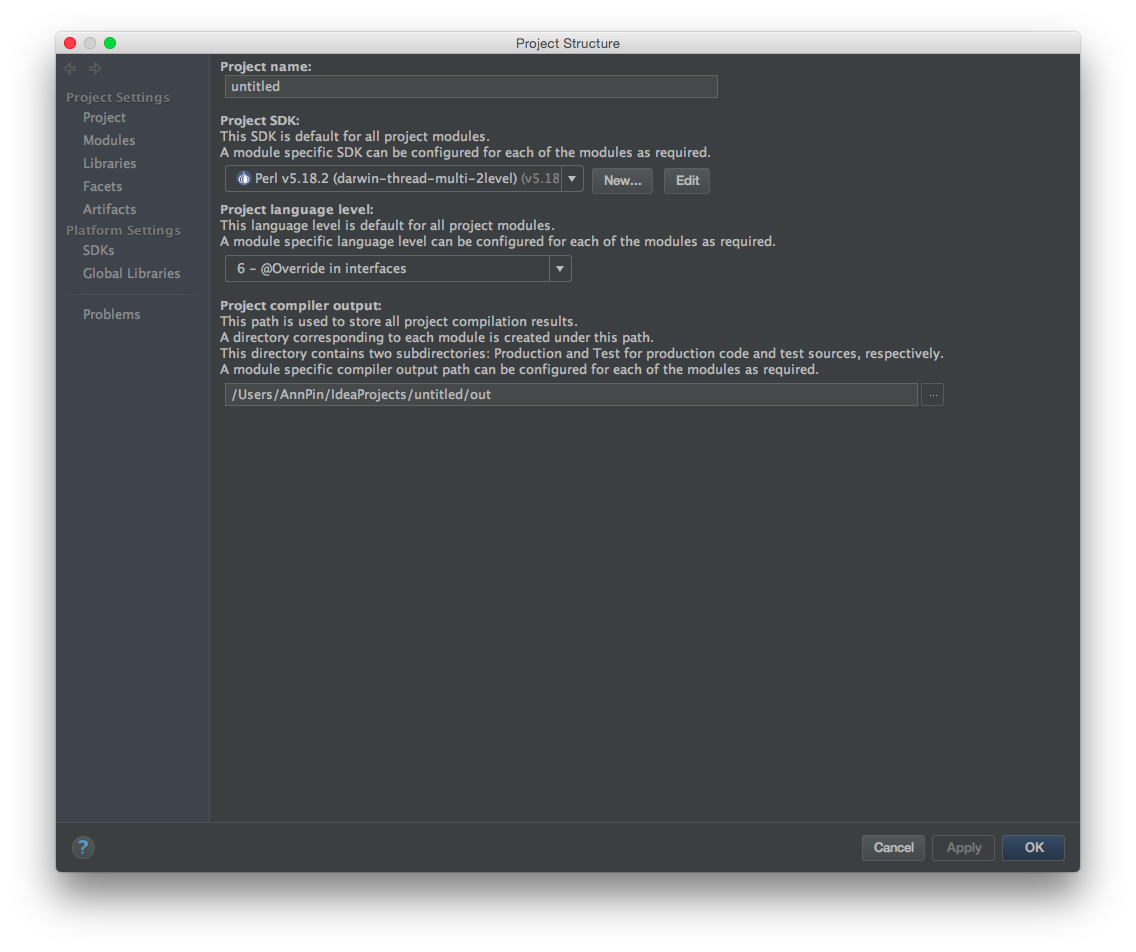Open Modules in the settings sidebar
Image resolution: width=1136 pixels, height=952 pixels.
109,141
